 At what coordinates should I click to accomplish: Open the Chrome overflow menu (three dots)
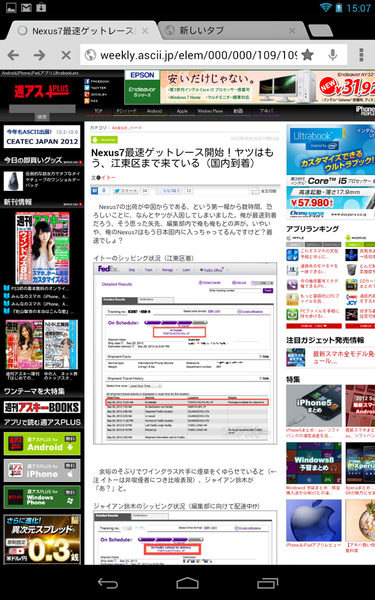[361, 55]
